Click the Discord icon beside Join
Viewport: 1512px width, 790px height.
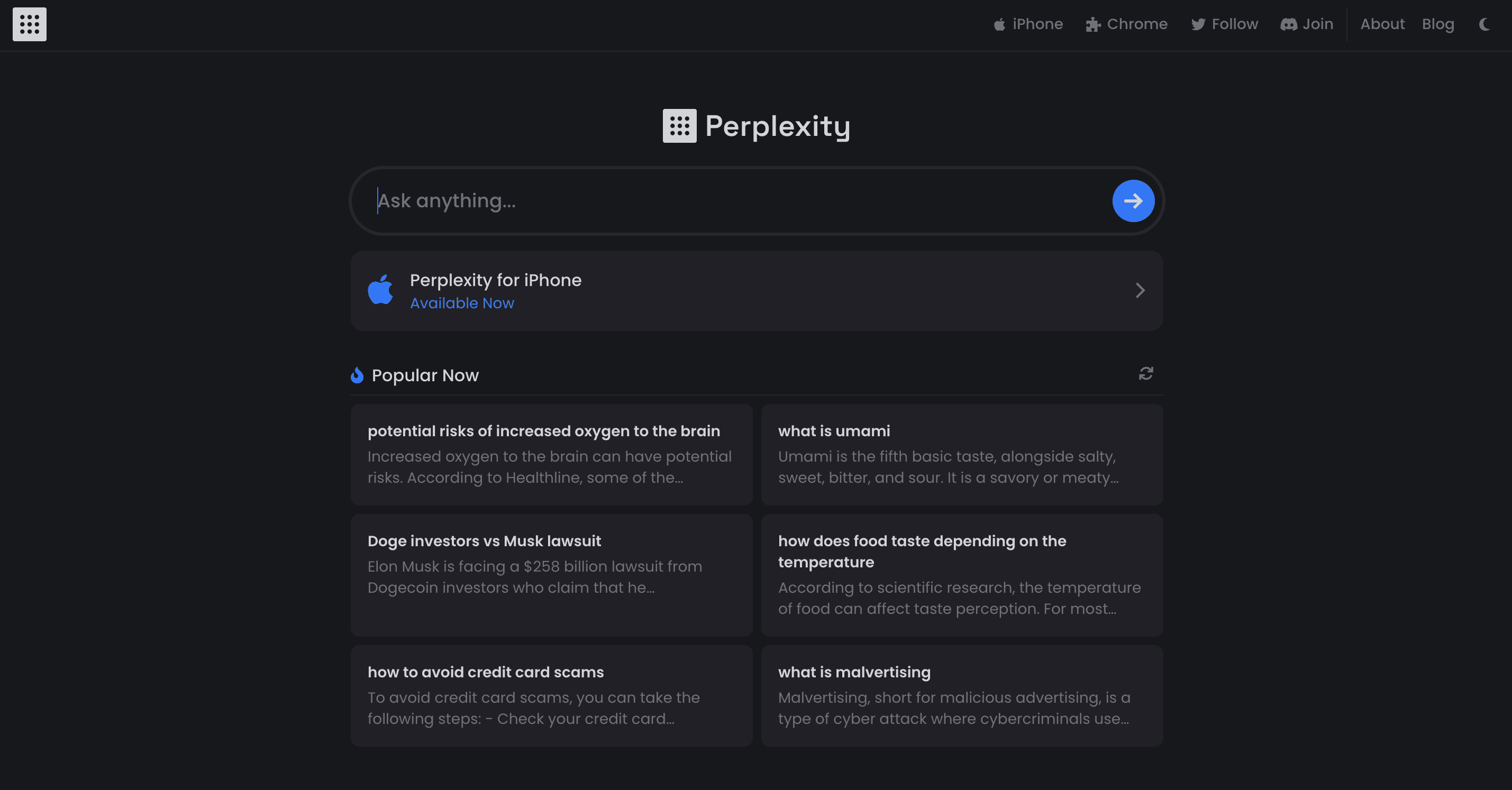[x=1288, y=25]
